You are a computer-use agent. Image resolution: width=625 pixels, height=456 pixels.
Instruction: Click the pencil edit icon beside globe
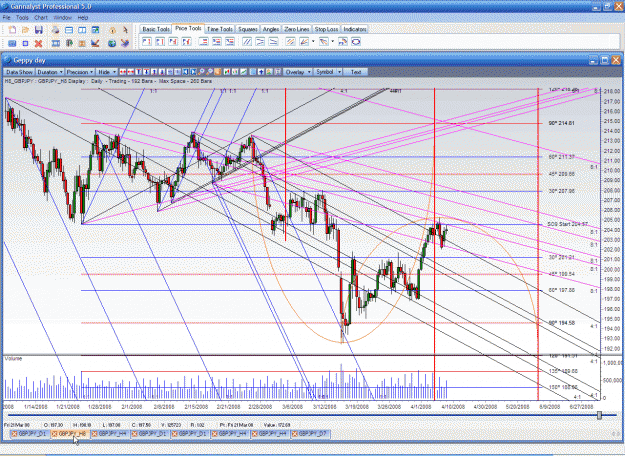pyautogui.click(x=125, y=43)
